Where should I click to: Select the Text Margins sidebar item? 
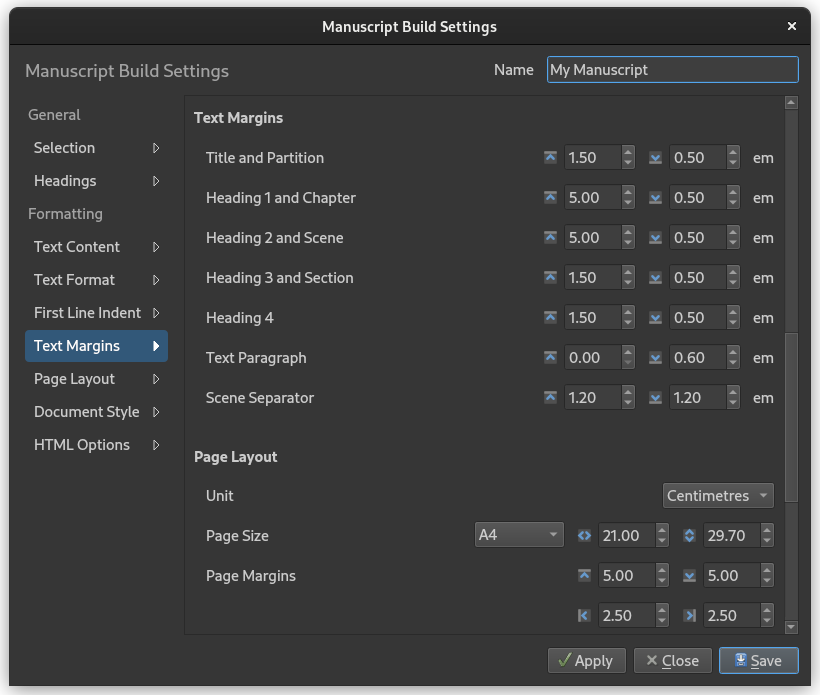[x=96, y=346]
